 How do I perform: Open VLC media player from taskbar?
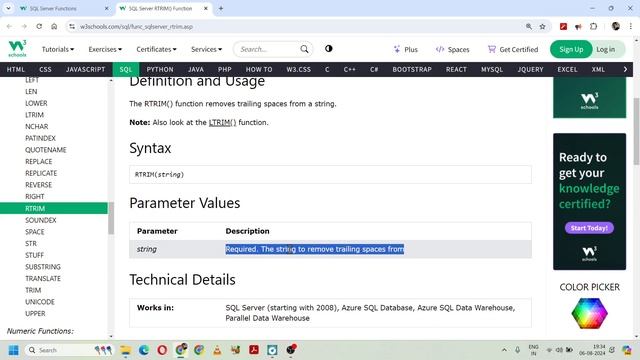pyautogui.click(x=217, y=350)
